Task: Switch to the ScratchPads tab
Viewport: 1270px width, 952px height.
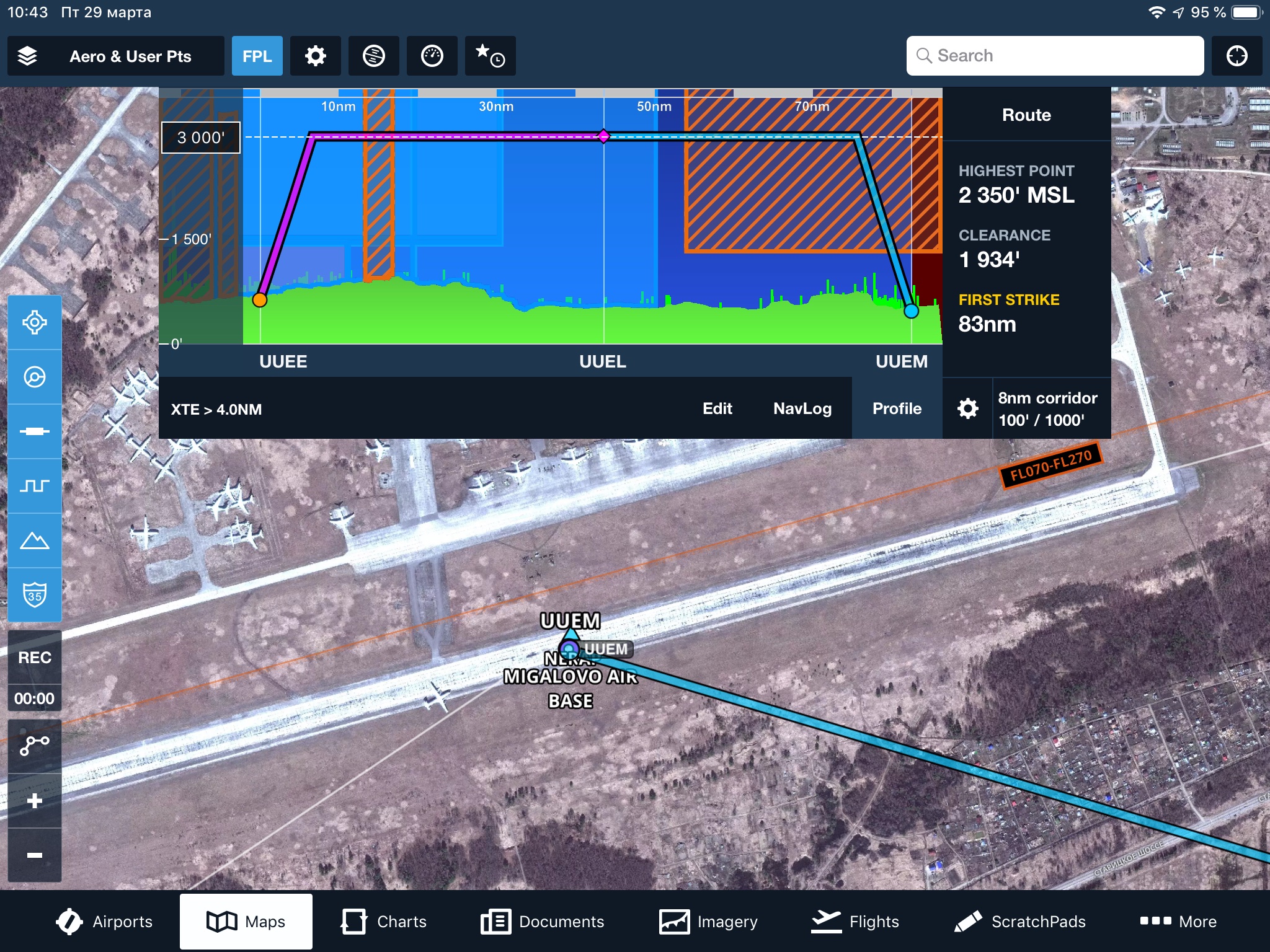Action: (x=1020, y=922)
